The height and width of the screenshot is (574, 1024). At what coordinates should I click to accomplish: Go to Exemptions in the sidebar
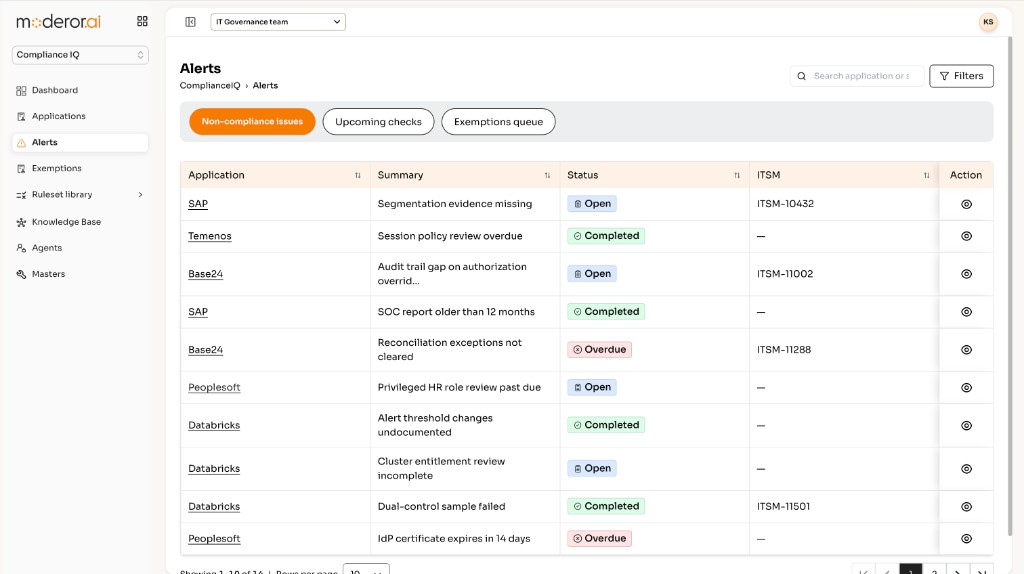click(80, 168)
